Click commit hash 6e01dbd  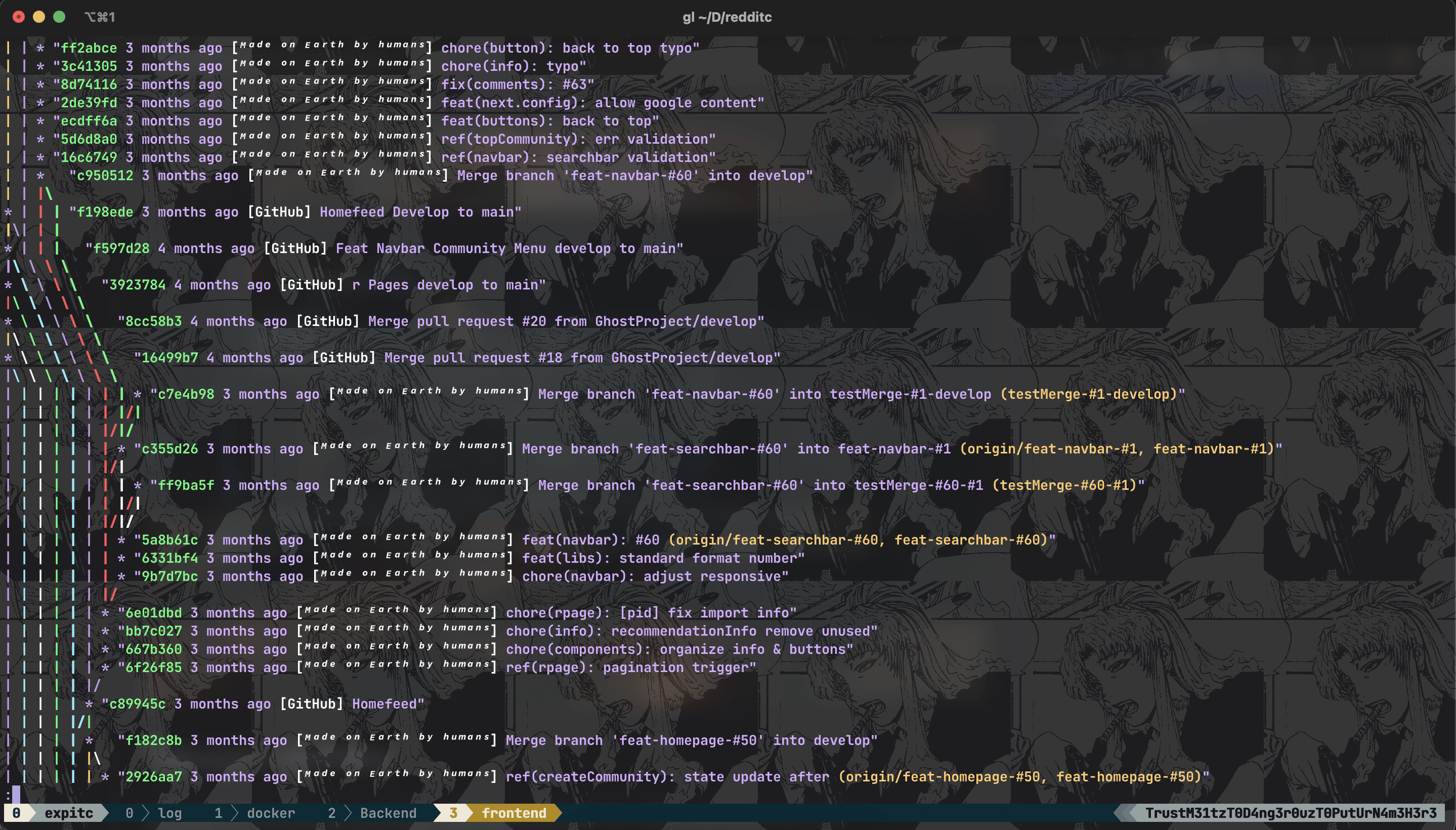[153, 613]
